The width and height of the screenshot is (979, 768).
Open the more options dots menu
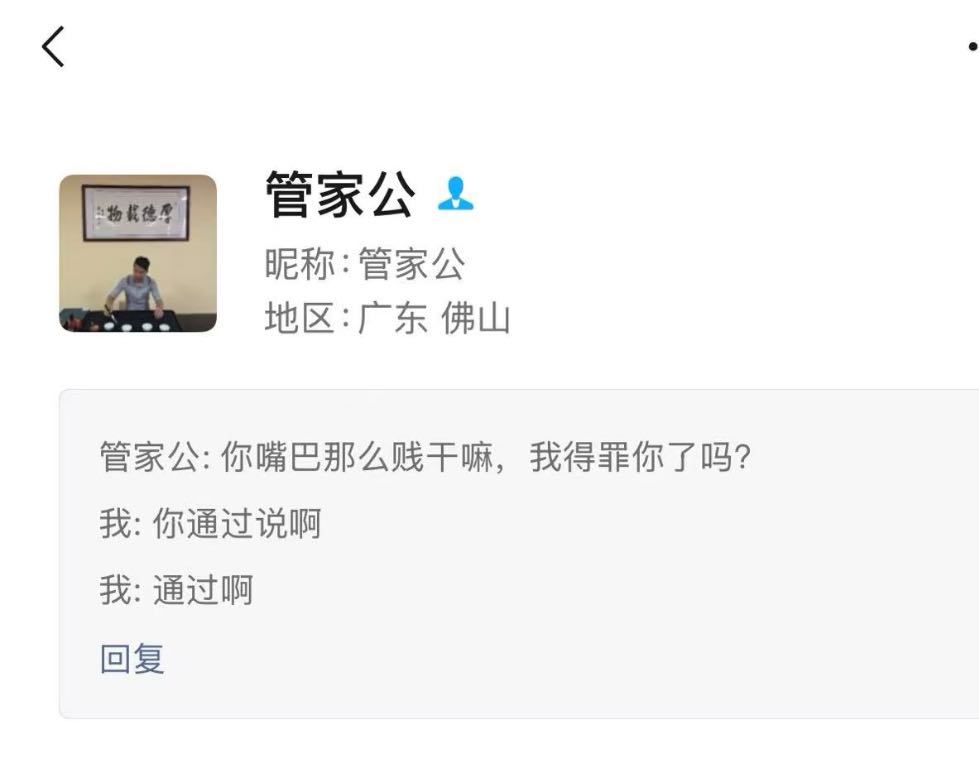(x=972, y=46)
